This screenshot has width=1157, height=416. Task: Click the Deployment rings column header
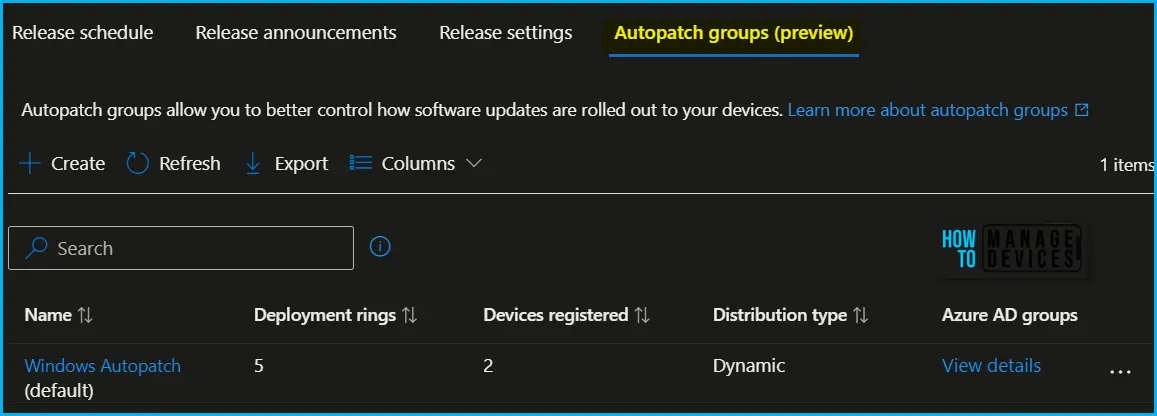325,316
